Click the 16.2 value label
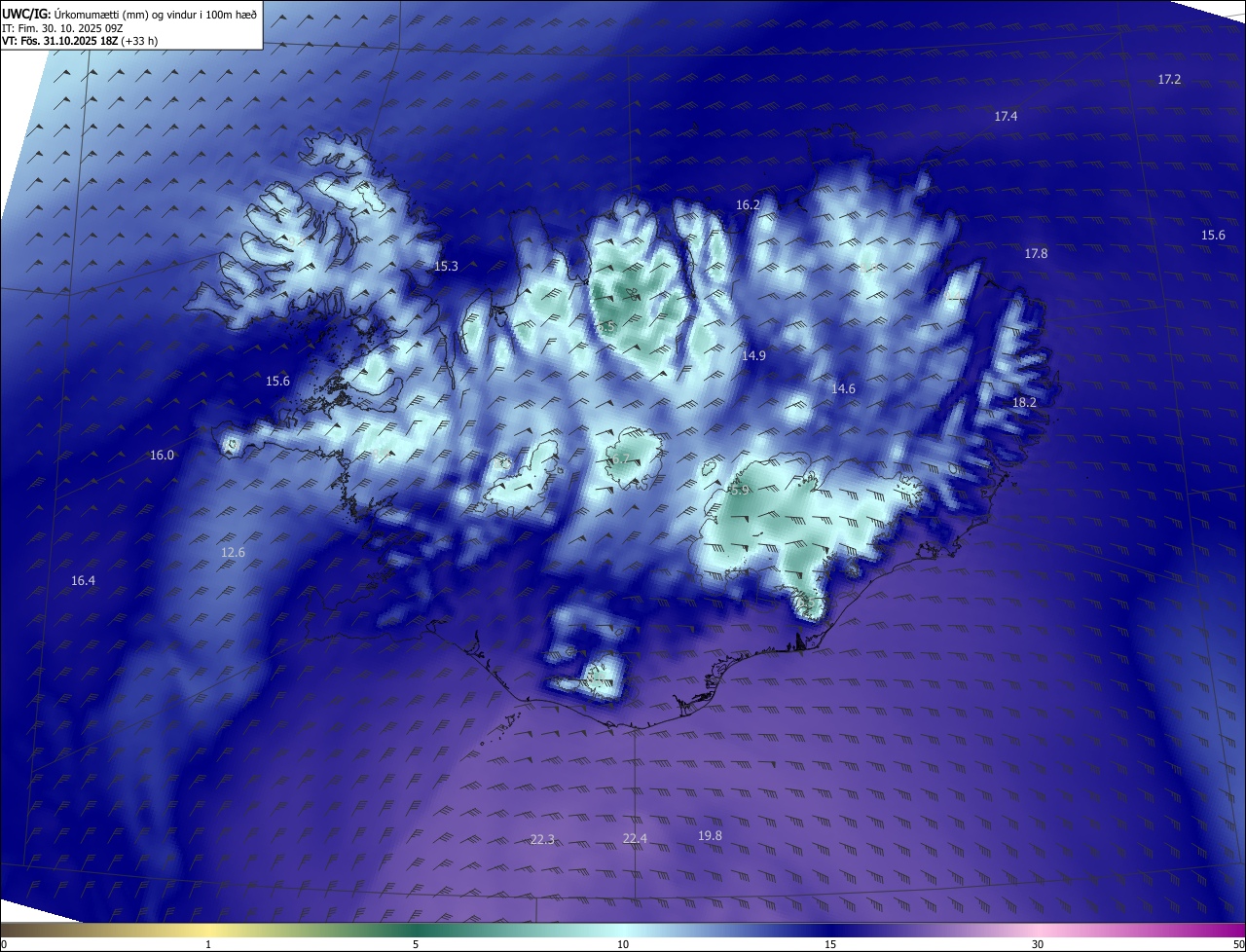The height and width of the screenshot is (952, 1246). coord(748,204)
